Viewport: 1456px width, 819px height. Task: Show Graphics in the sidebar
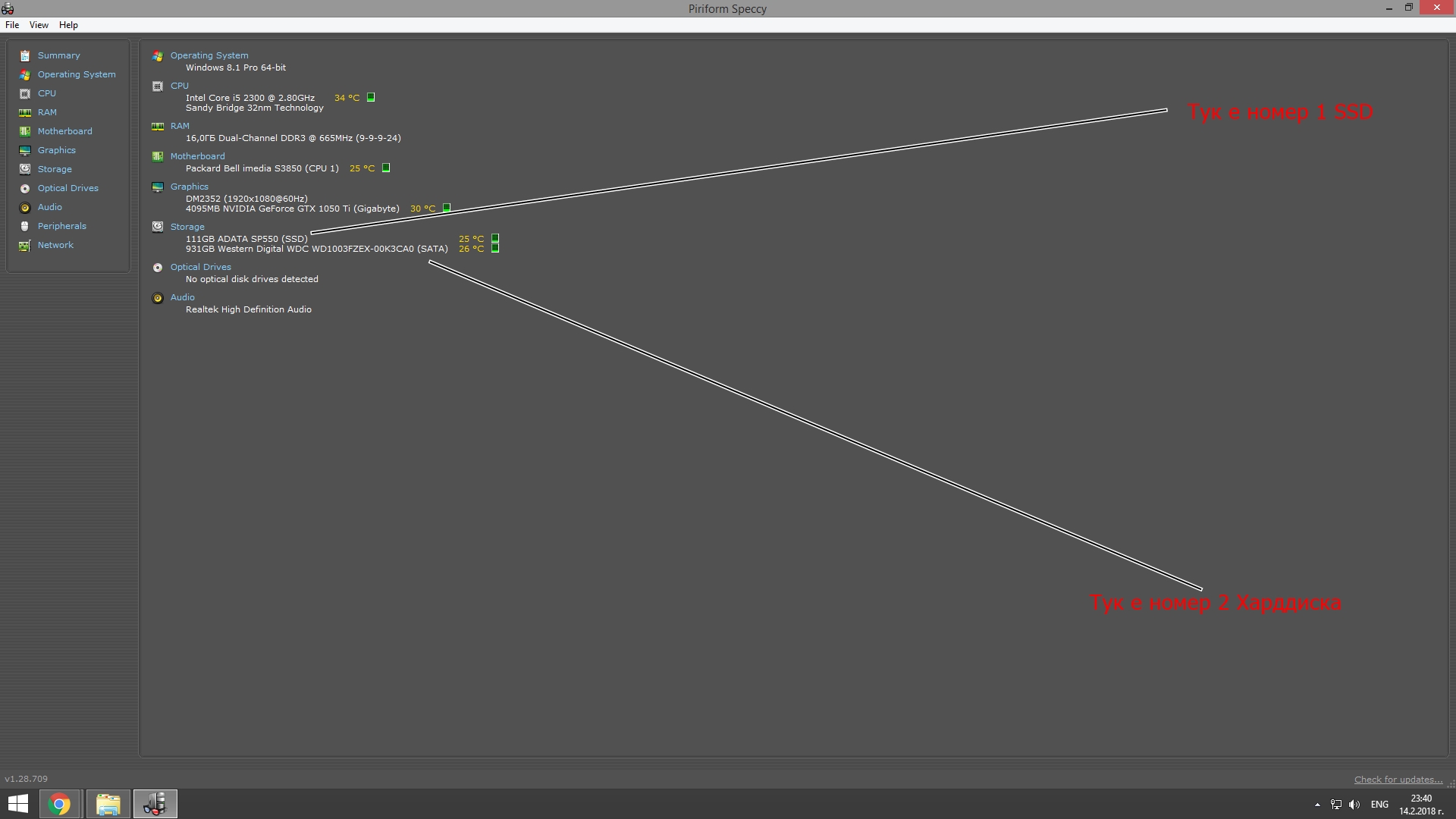click(x=57, y=150)
